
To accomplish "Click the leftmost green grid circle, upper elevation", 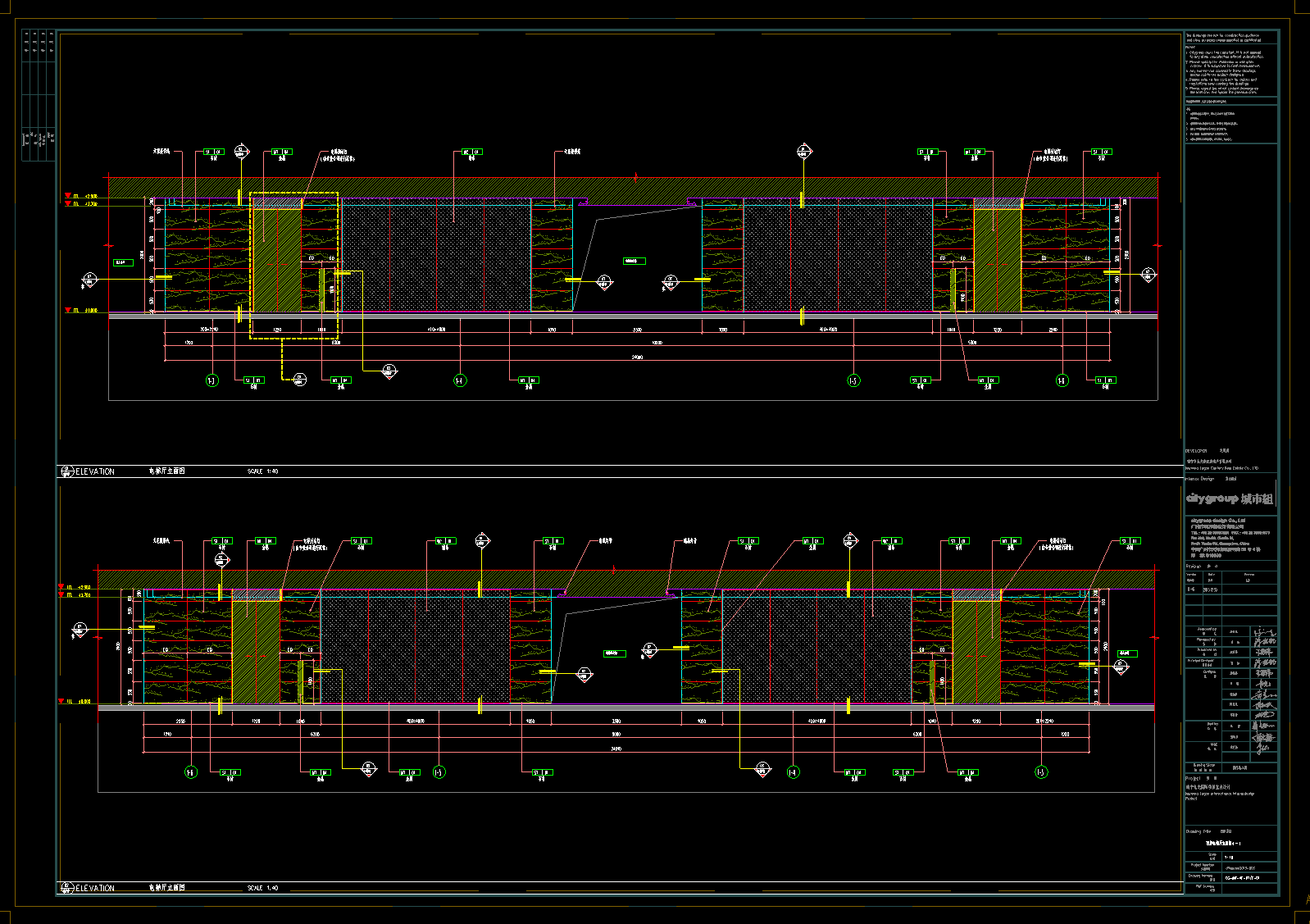I will 212,380.
